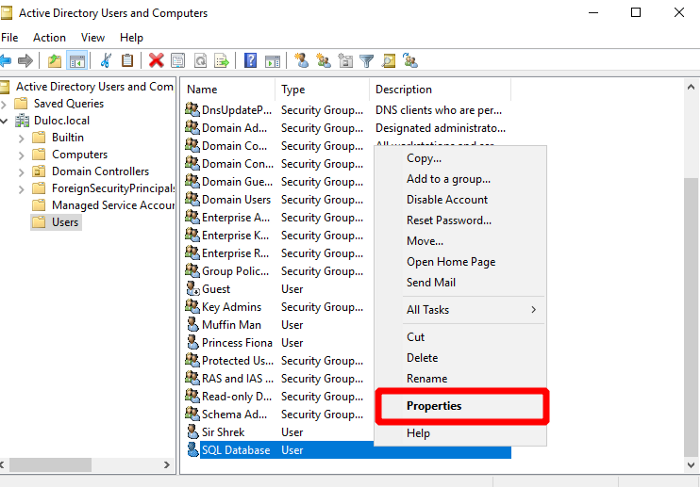The image size is (700, 487).
Task: Choose Add to a group from the context menu
Action: coord(460,179)
